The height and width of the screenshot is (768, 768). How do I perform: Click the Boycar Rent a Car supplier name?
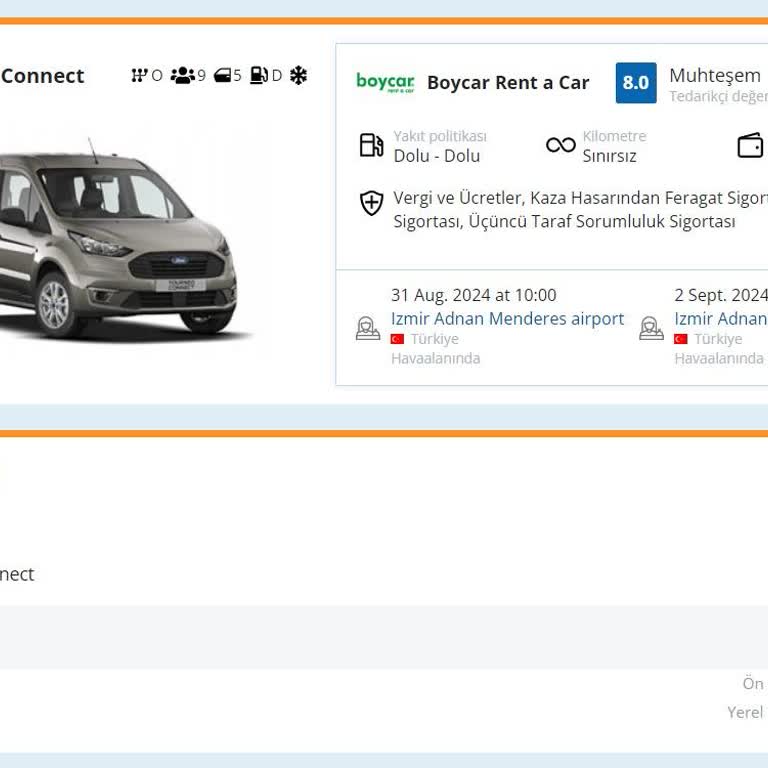(x=508, y=82)
